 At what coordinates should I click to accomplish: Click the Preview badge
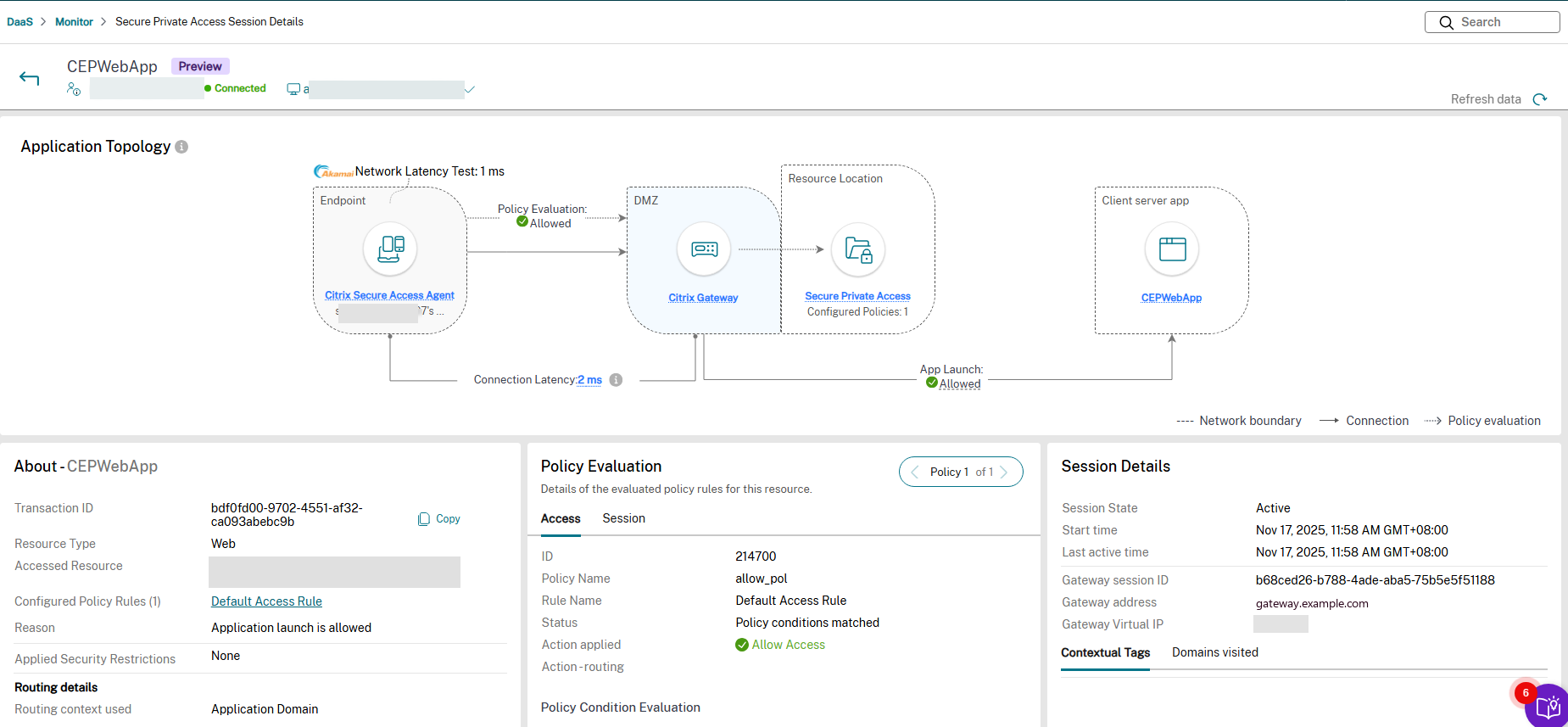click(200, 66)
